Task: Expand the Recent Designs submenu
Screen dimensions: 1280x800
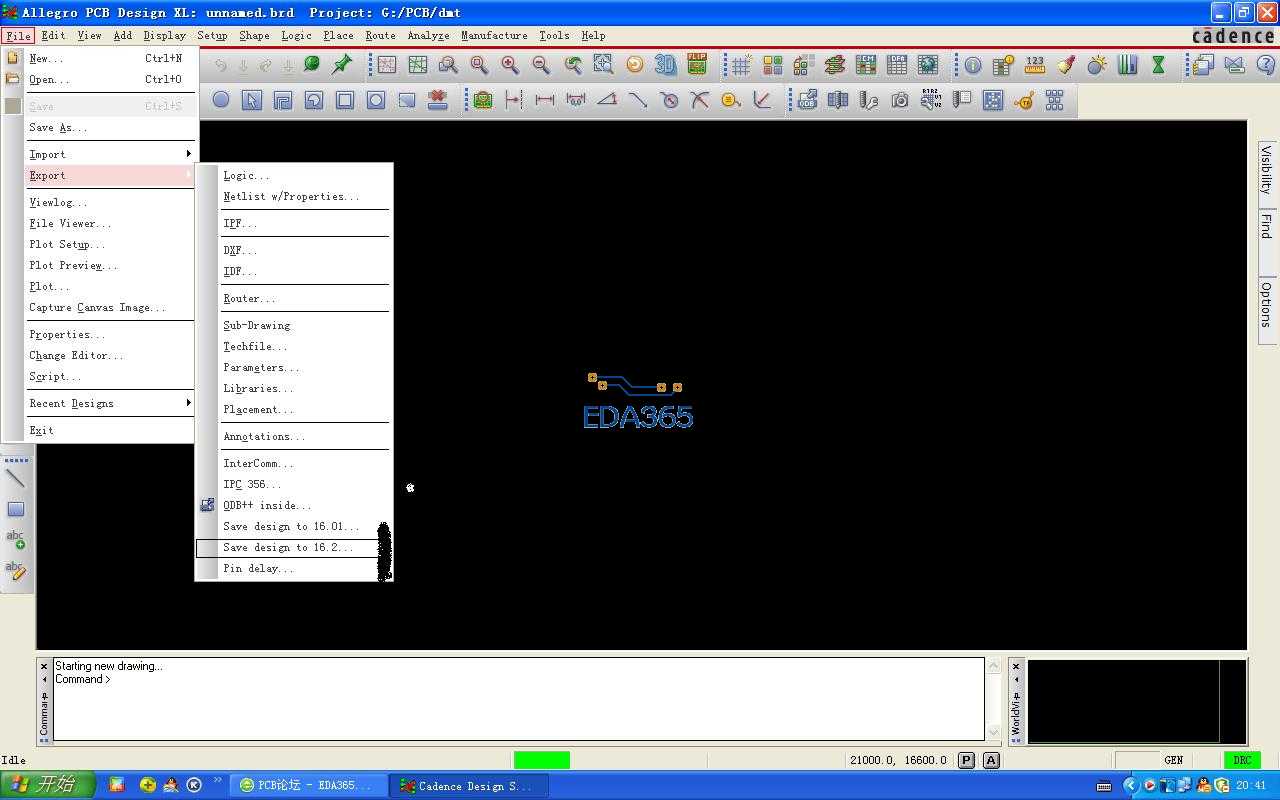Action: tap(110, 403)
